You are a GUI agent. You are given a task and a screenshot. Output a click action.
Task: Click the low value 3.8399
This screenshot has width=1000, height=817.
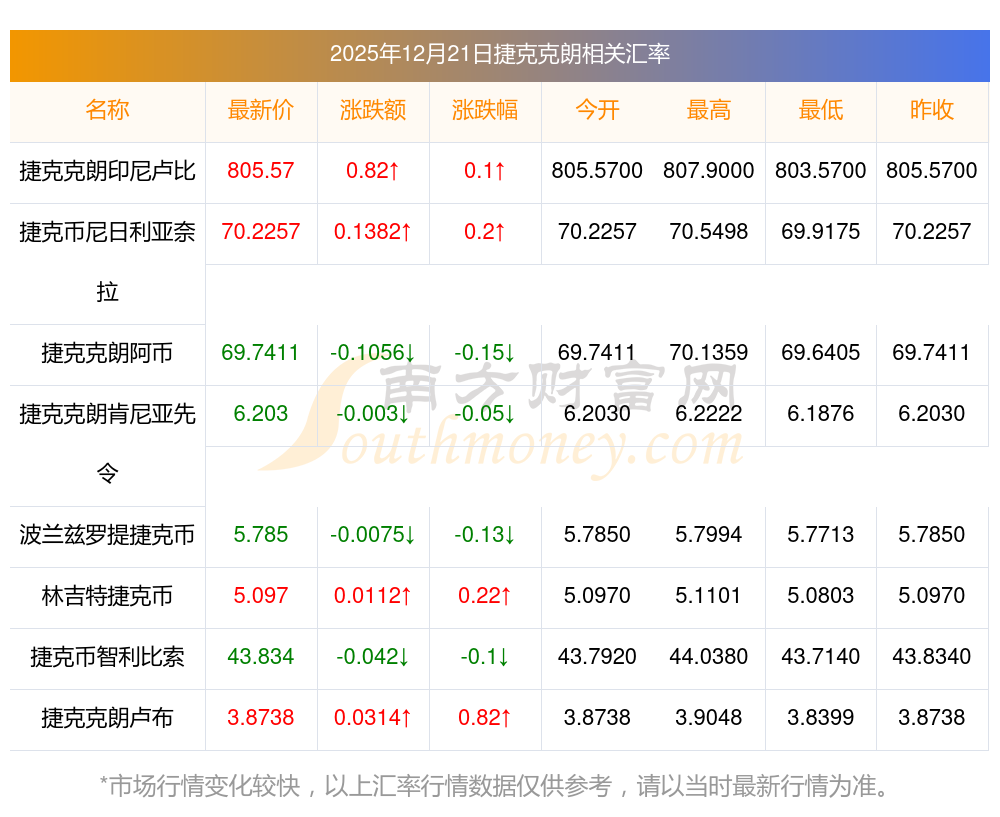(x=821, y=718)
